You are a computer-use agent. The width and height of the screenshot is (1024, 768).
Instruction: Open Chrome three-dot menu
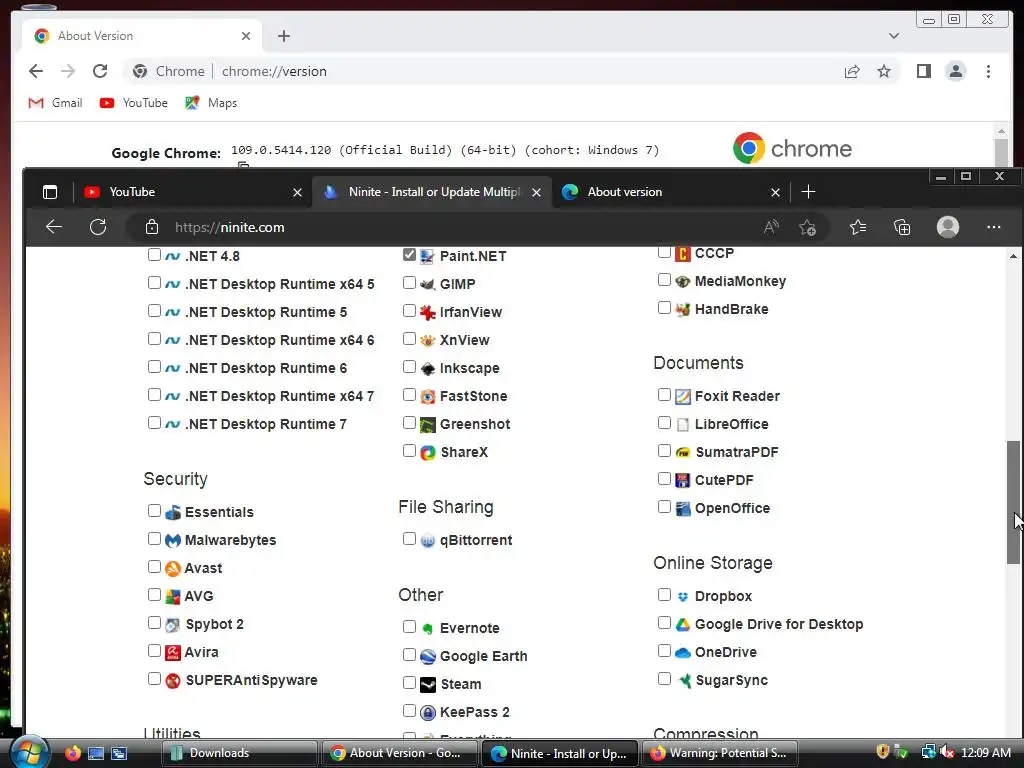pos(988,71)
